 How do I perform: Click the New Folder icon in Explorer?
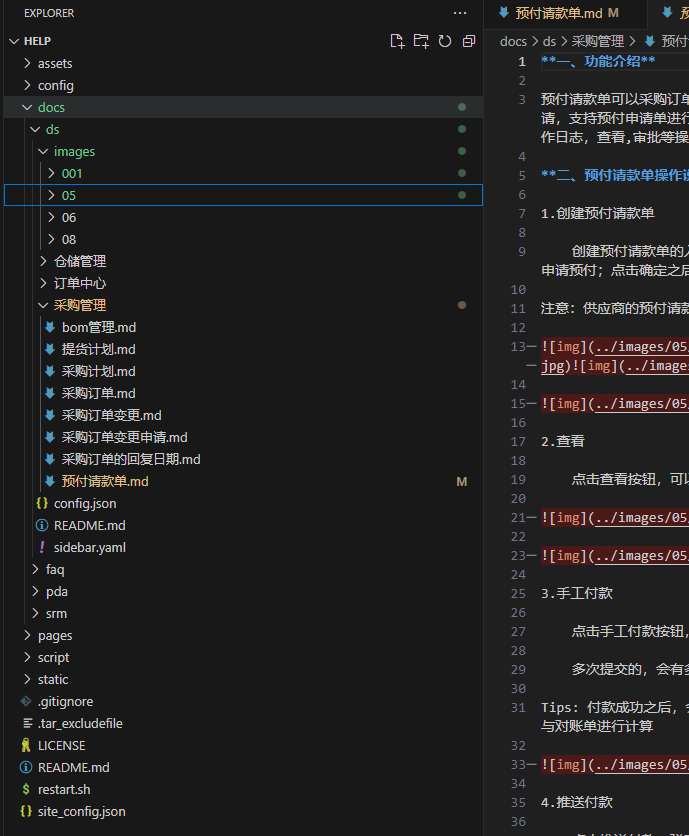(x=421, y=41)
